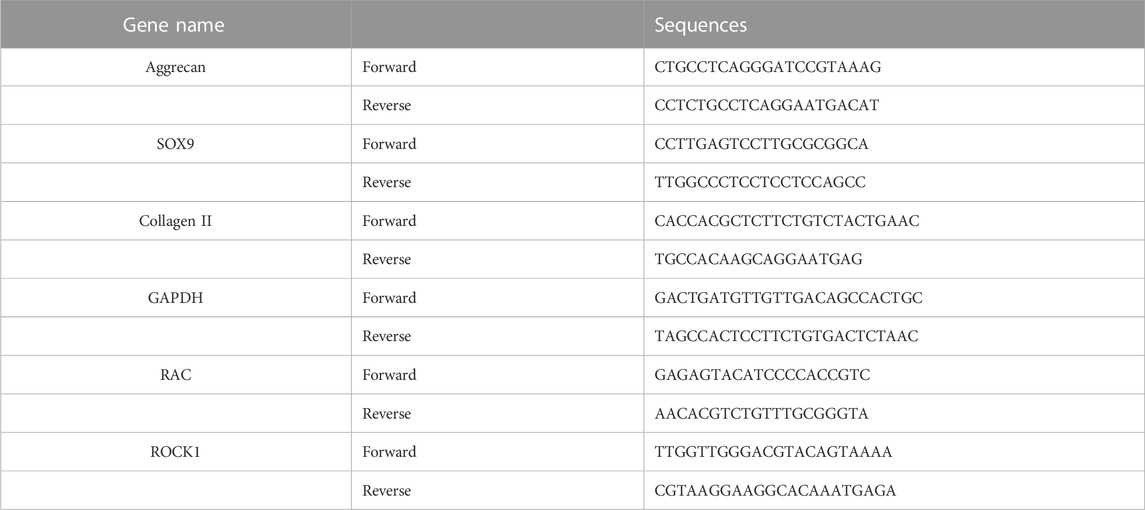The image size is (1145, 510).
Task: Select the SOX9 gene name cell
Action: tap(173, 144)
